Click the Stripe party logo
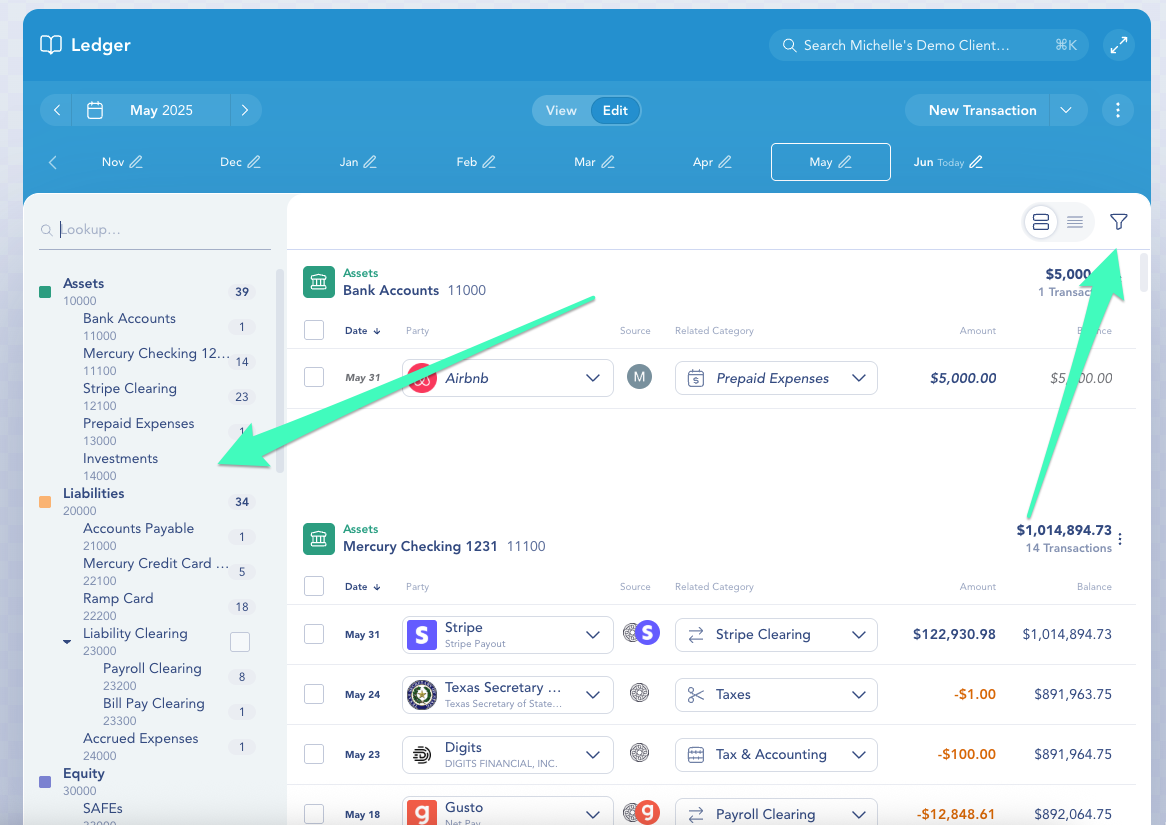The height and width of the screenshot is (825, 1166). 422,635
